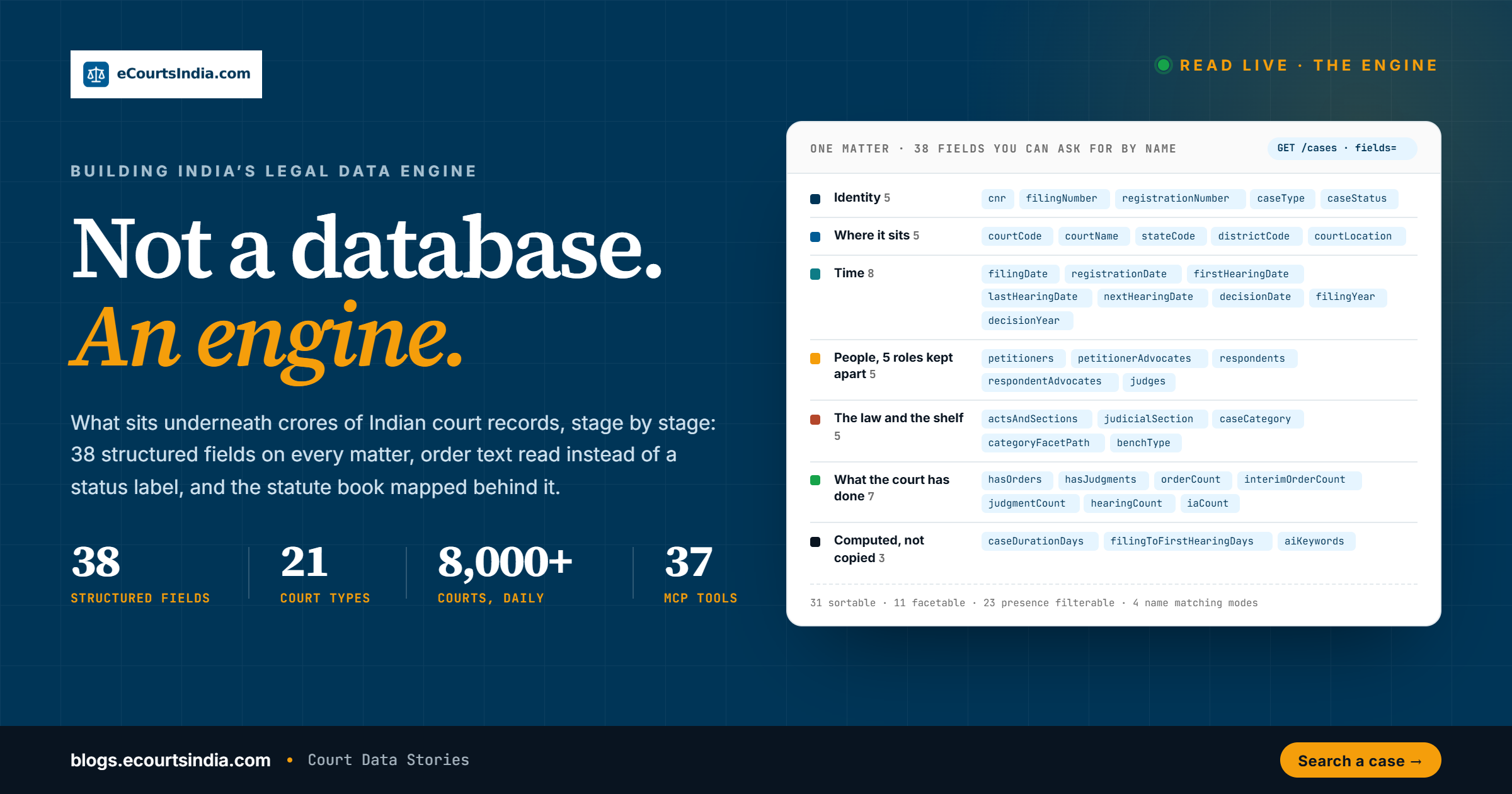Click the '38 STRUCTURED FIELDS' stat

click(140, 573)
